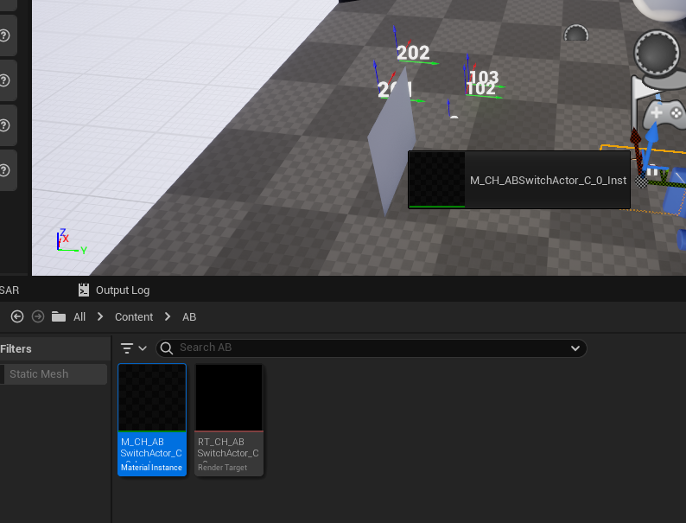Switch to the Output Log tab
Viewport: 686px width, 524px height.
pyautogui.click(x=113, y=290)
